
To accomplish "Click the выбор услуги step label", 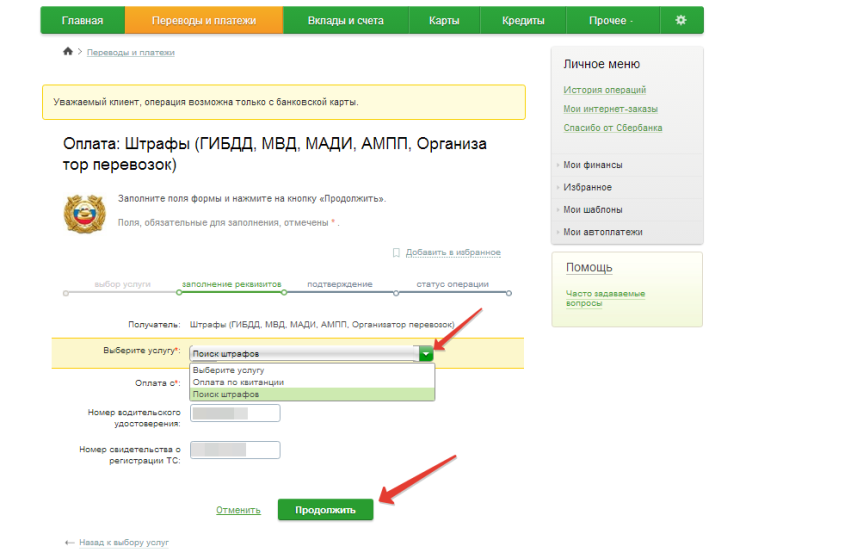I will click(x=122, y=284).
